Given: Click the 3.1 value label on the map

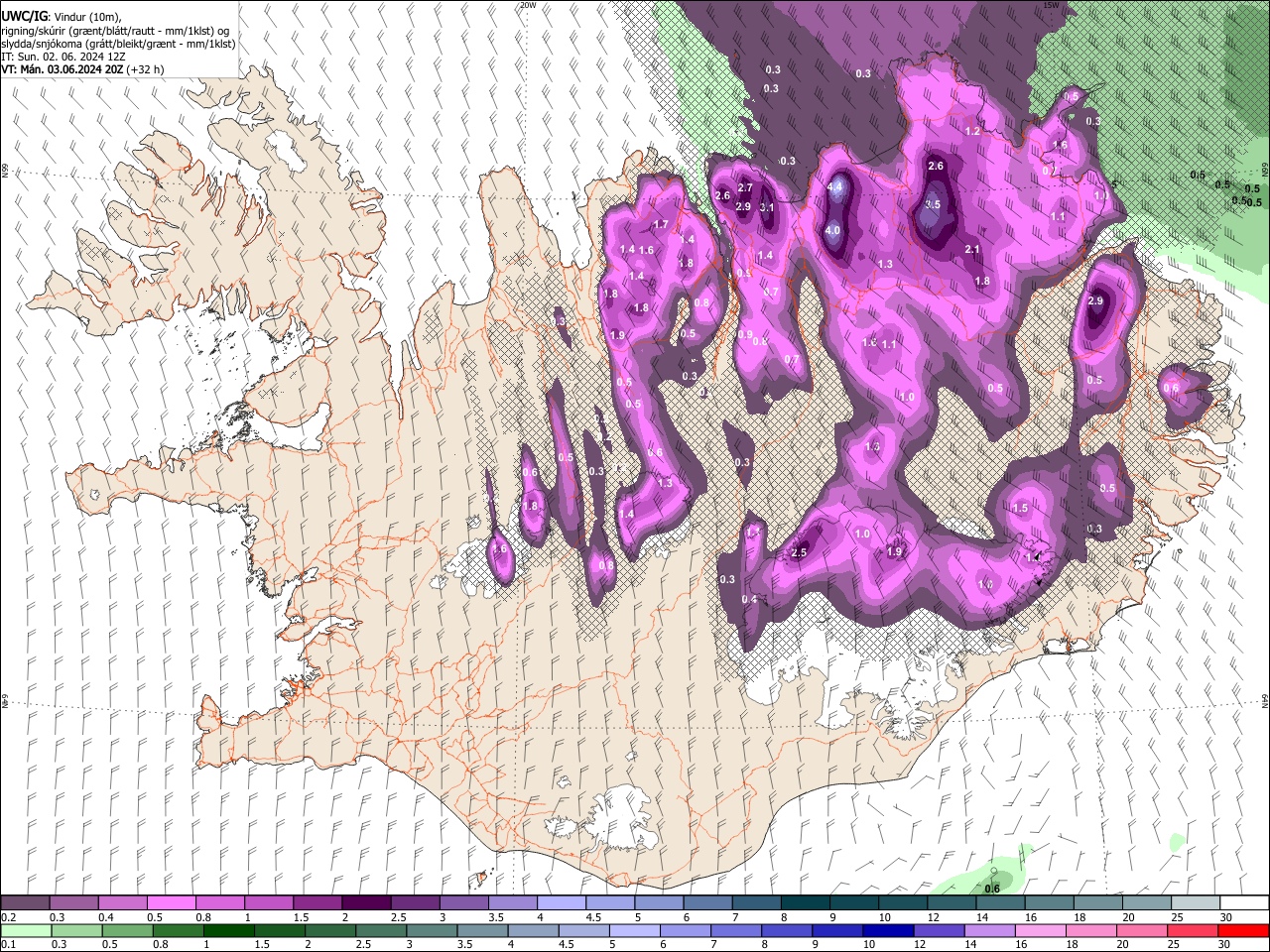Looking at the screenshot, I should [767, 207].
